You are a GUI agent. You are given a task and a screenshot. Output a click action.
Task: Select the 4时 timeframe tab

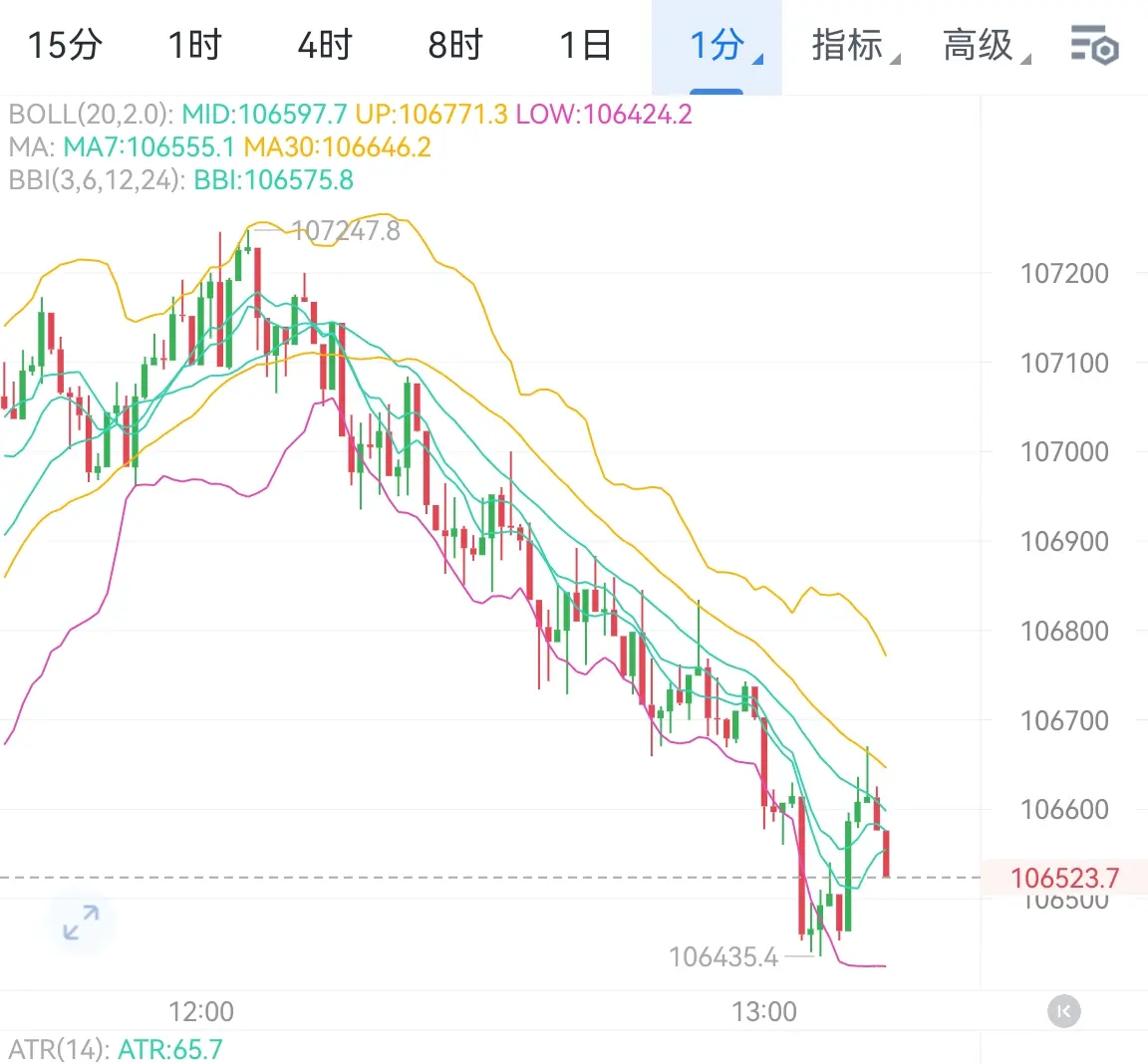click(325, 46)
